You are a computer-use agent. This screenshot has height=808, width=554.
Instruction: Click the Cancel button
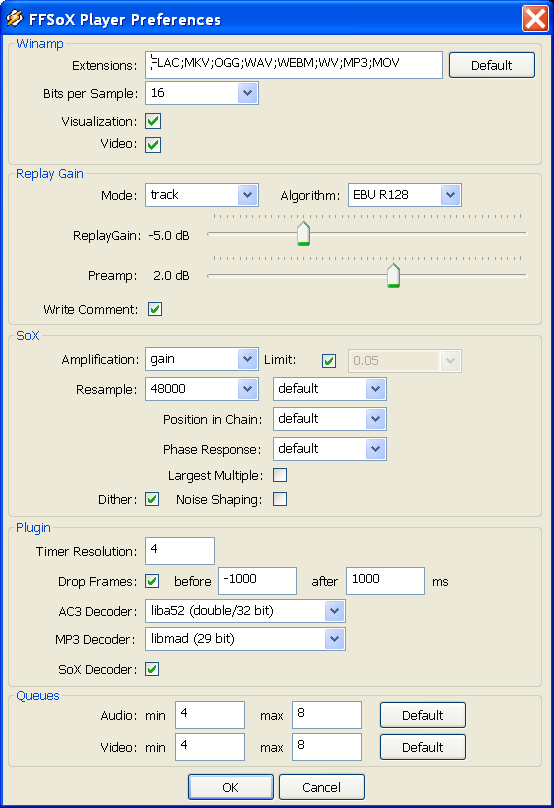(322, 787)
